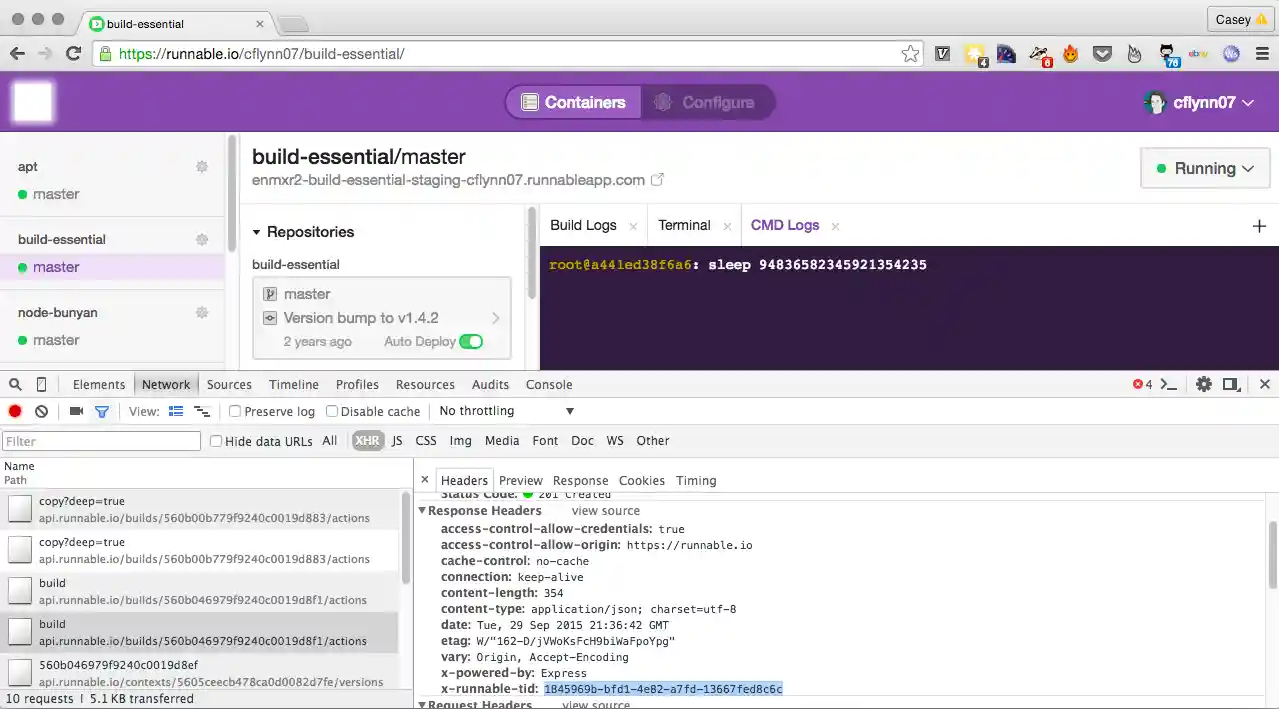Click the browser back arrow
The height and width of the screenshot is (709, 1279).
[x=17, y=54]
